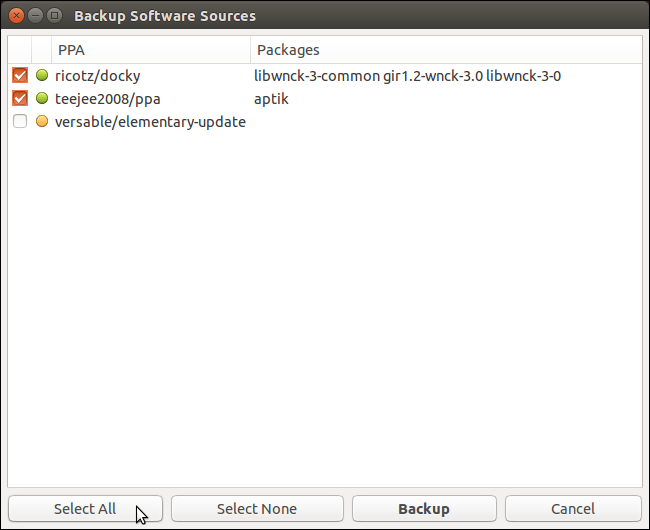Image resolution: width=650 pixels, height=530 pixels.
Task: Click orange status dot for versable/elementary-update
Action: [42, 122]
